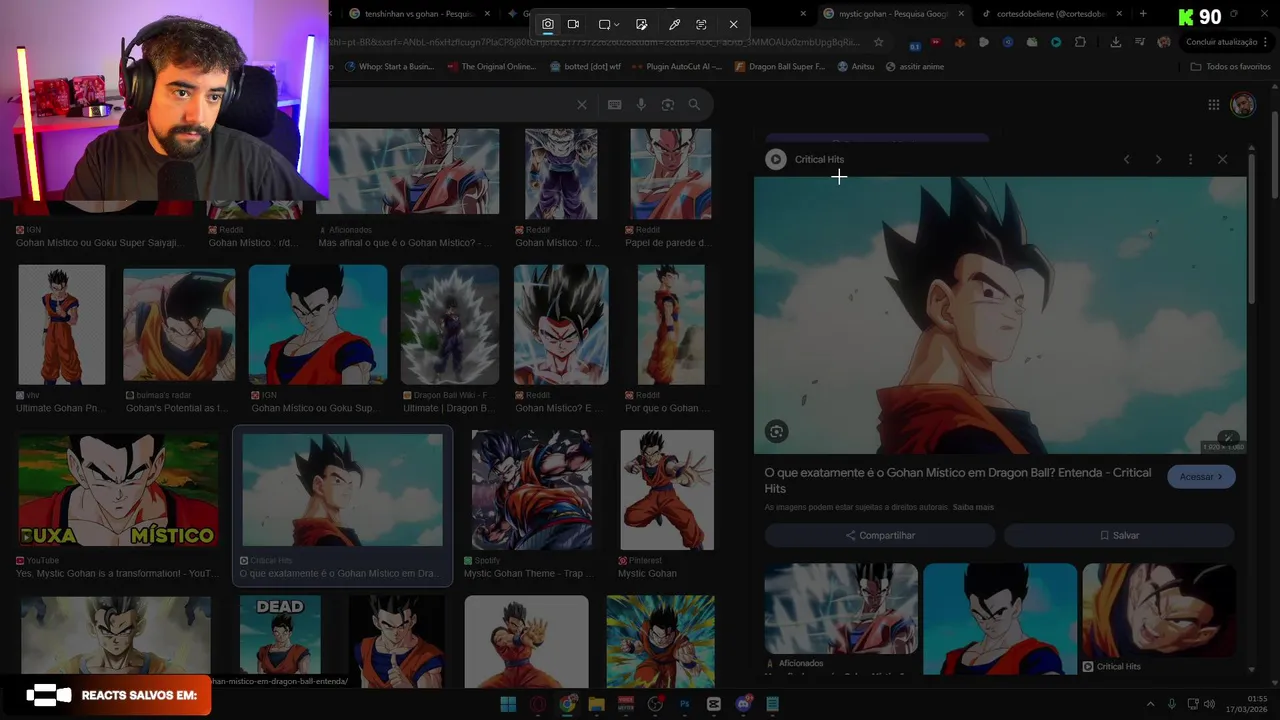The width and height of the screenshot is (1280, 720).
Task: Go to next image in preview panel
Action: [1158, 159]
